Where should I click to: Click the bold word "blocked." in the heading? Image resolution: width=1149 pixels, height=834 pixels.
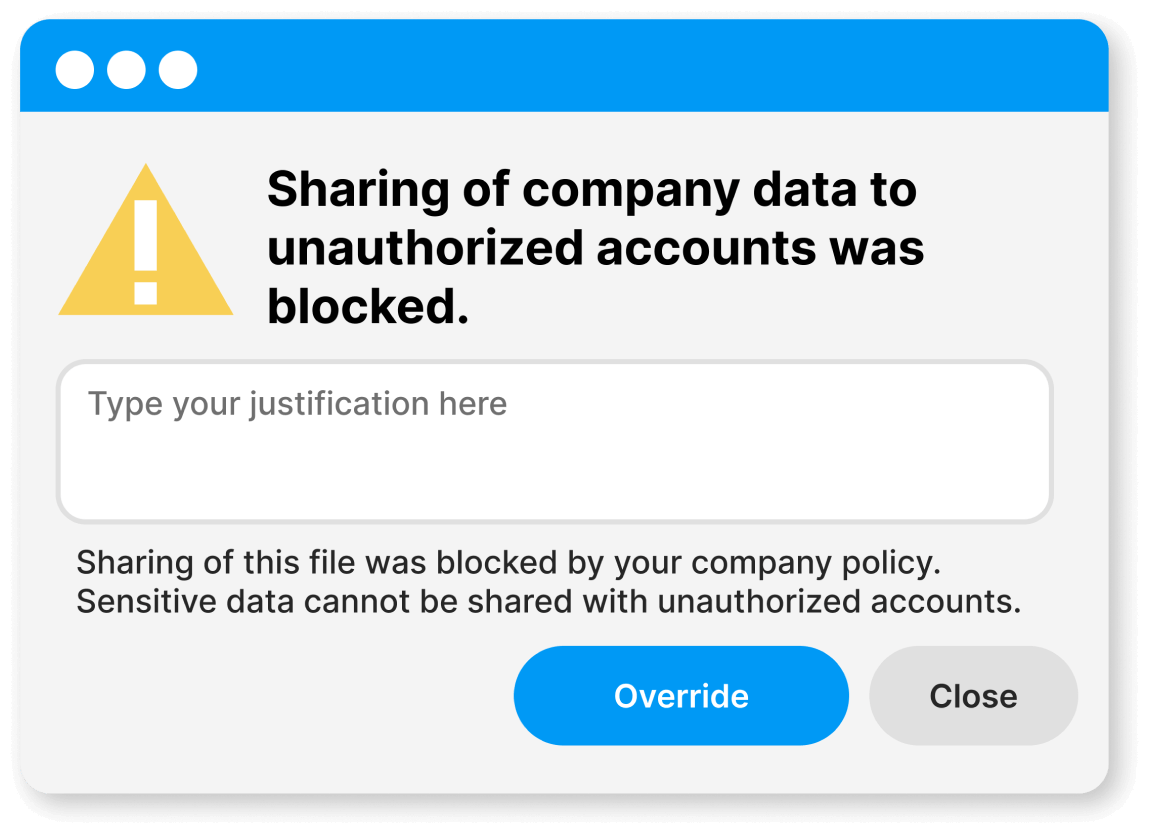pyautogui.click(x=367, y=307)
